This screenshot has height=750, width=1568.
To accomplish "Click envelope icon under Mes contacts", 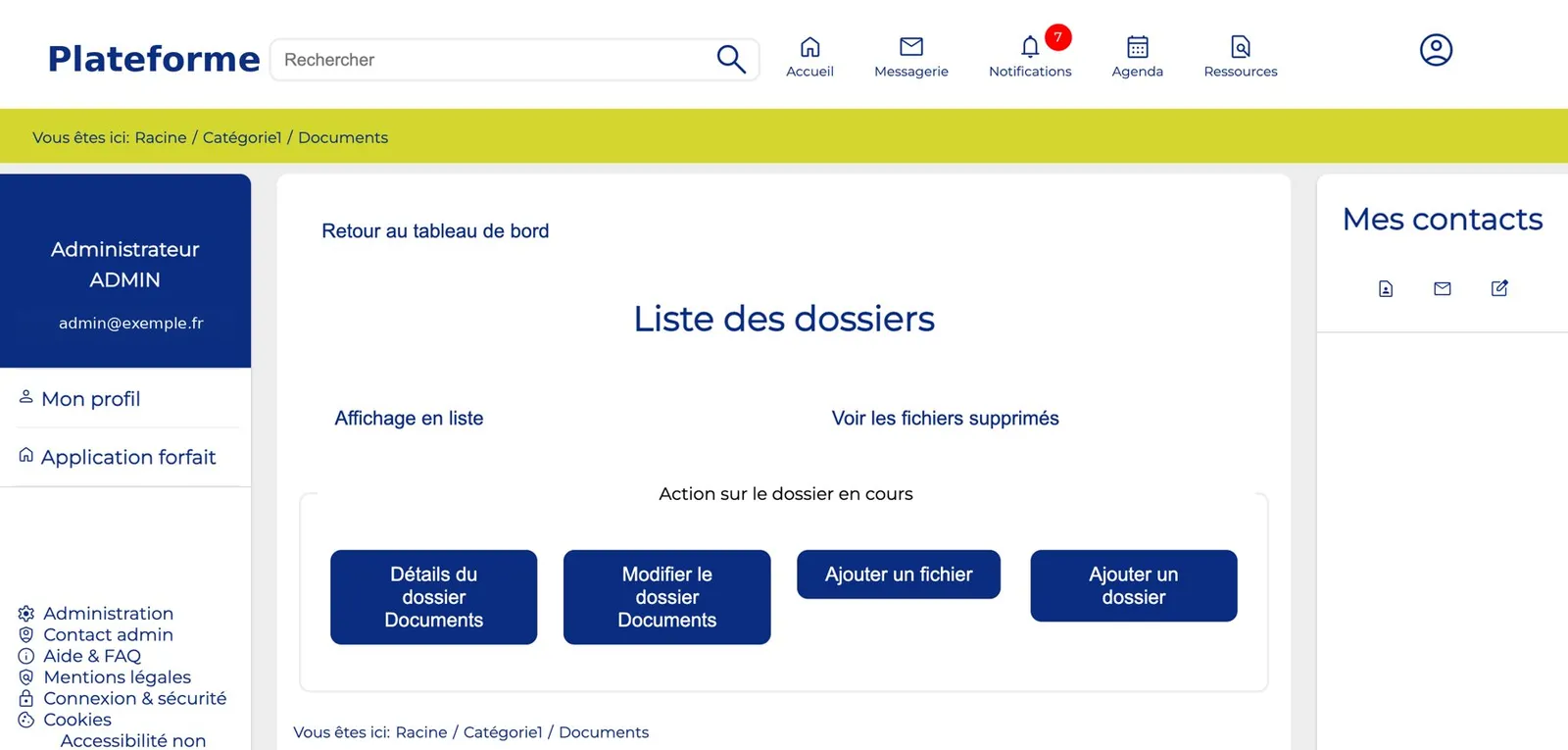I will point(1443,288).
